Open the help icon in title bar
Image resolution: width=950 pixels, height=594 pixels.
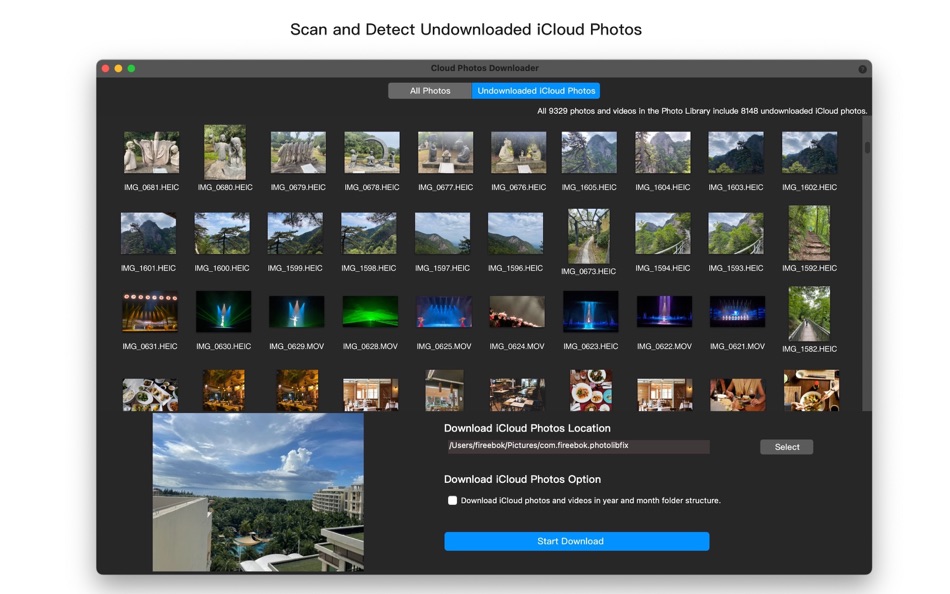click(x=862, y=69)
